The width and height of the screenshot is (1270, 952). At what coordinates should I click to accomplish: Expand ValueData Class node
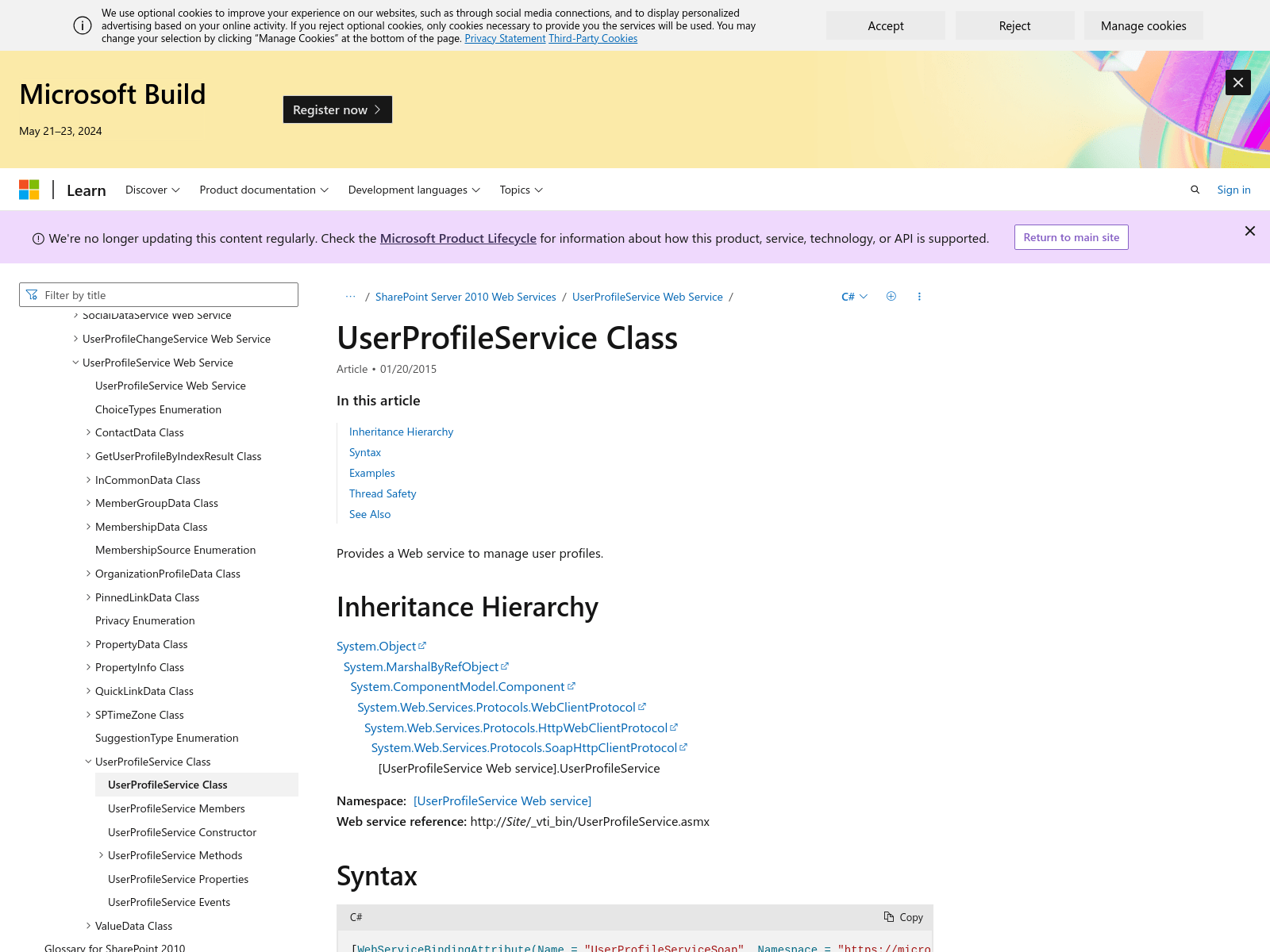88,926
